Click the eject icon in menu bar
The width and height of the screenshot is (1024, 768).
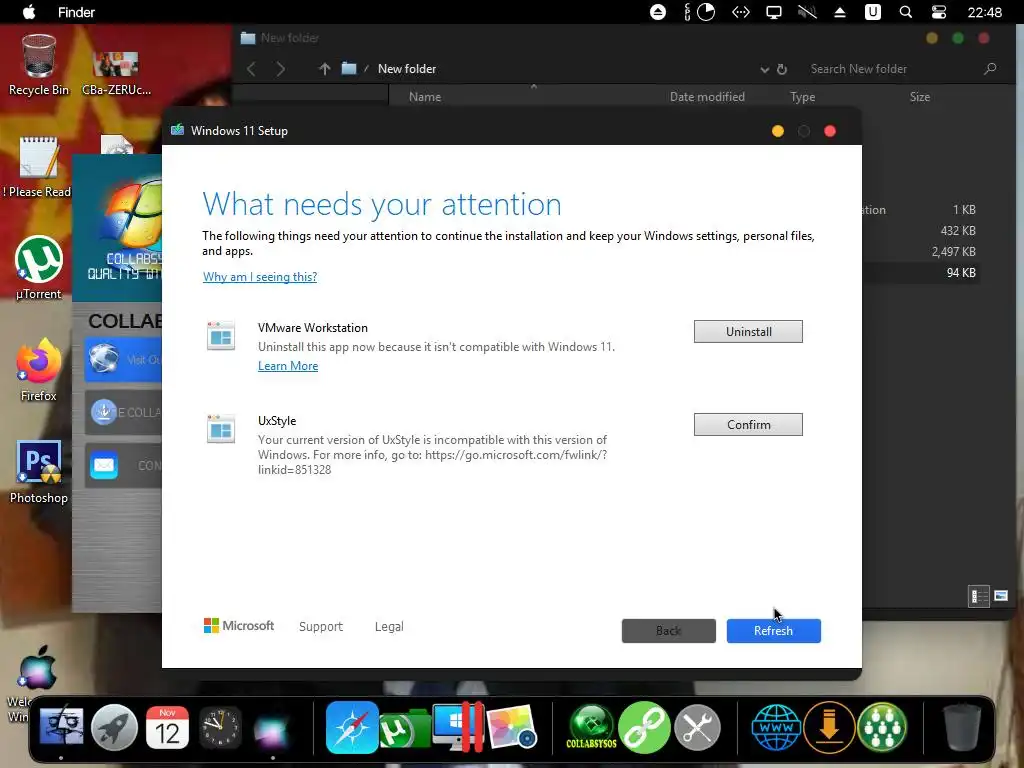(x=840, y=12)
